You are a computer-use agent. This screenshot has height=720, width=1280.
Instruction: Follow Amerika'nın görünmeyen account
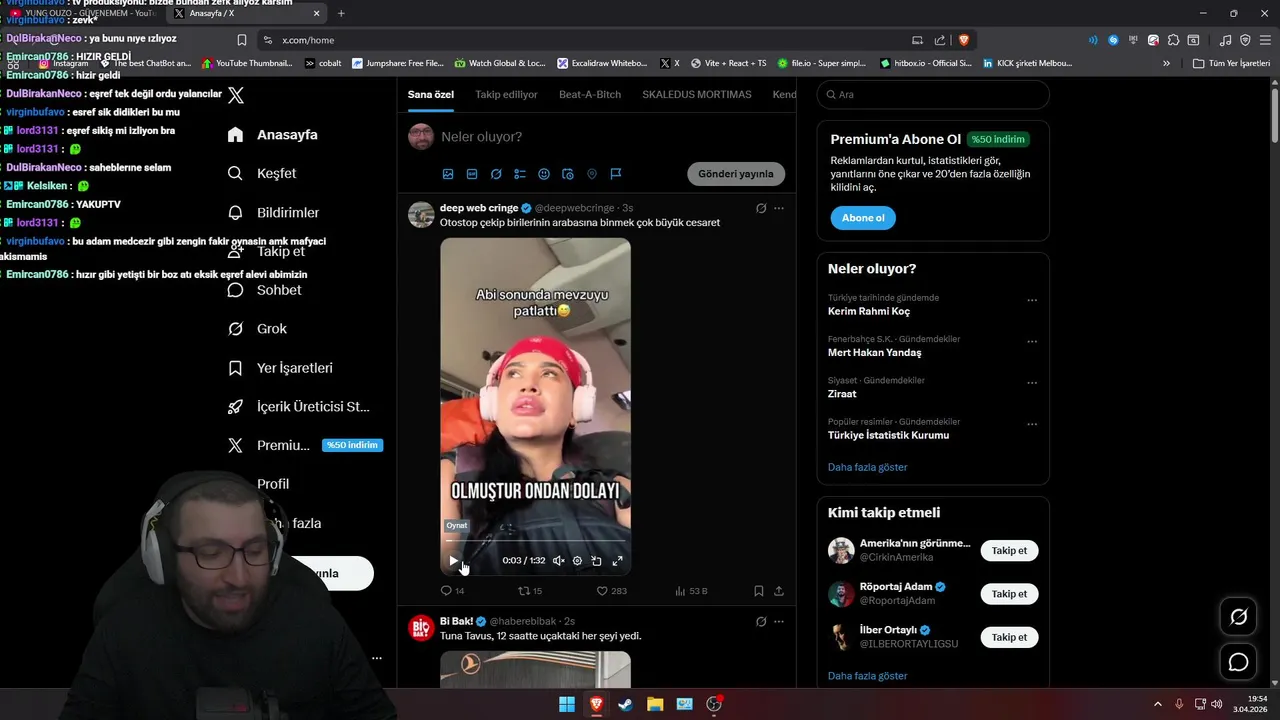(1009, 551)
